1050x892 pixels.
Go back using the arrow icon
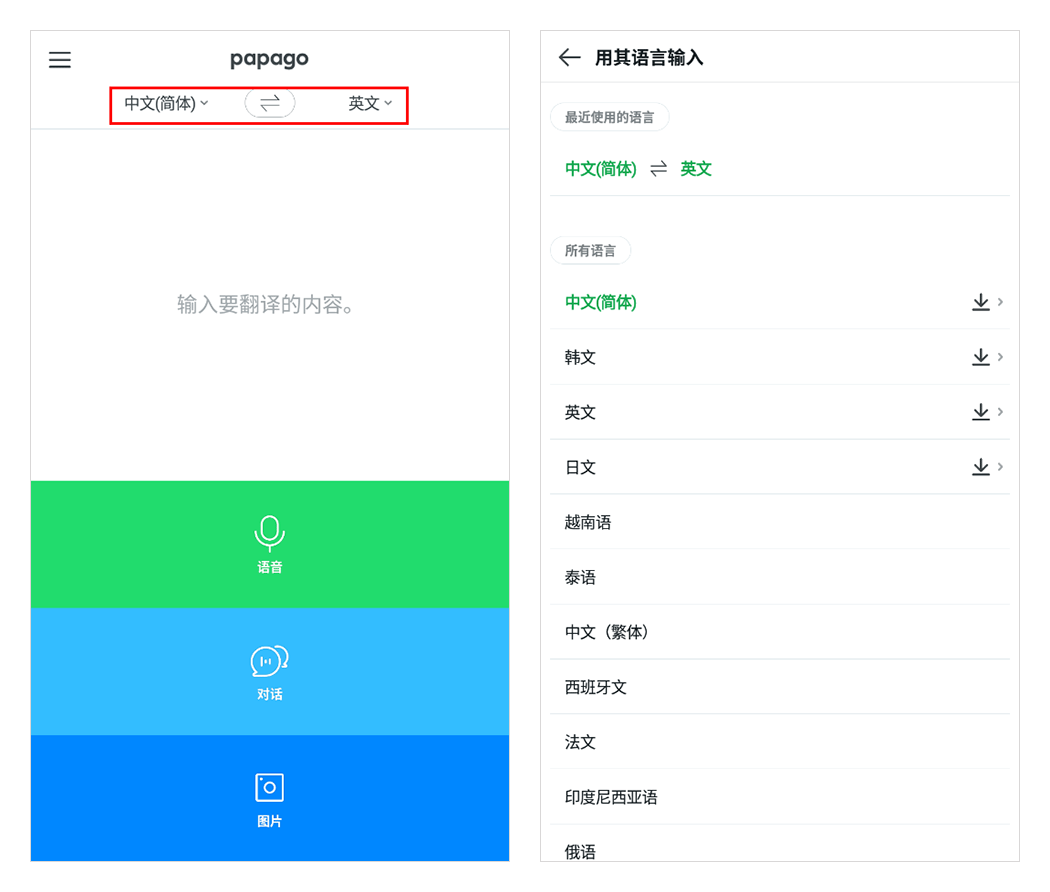pos(569,58)
